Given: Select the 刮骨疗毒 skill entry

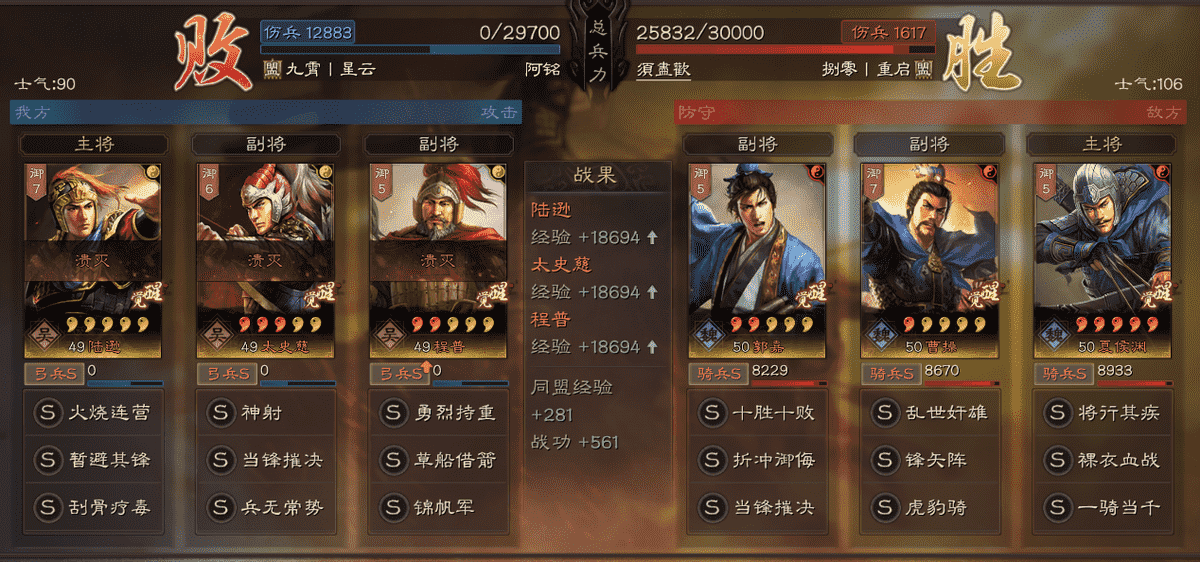Looking at the screenshot, I should point(94,507).
